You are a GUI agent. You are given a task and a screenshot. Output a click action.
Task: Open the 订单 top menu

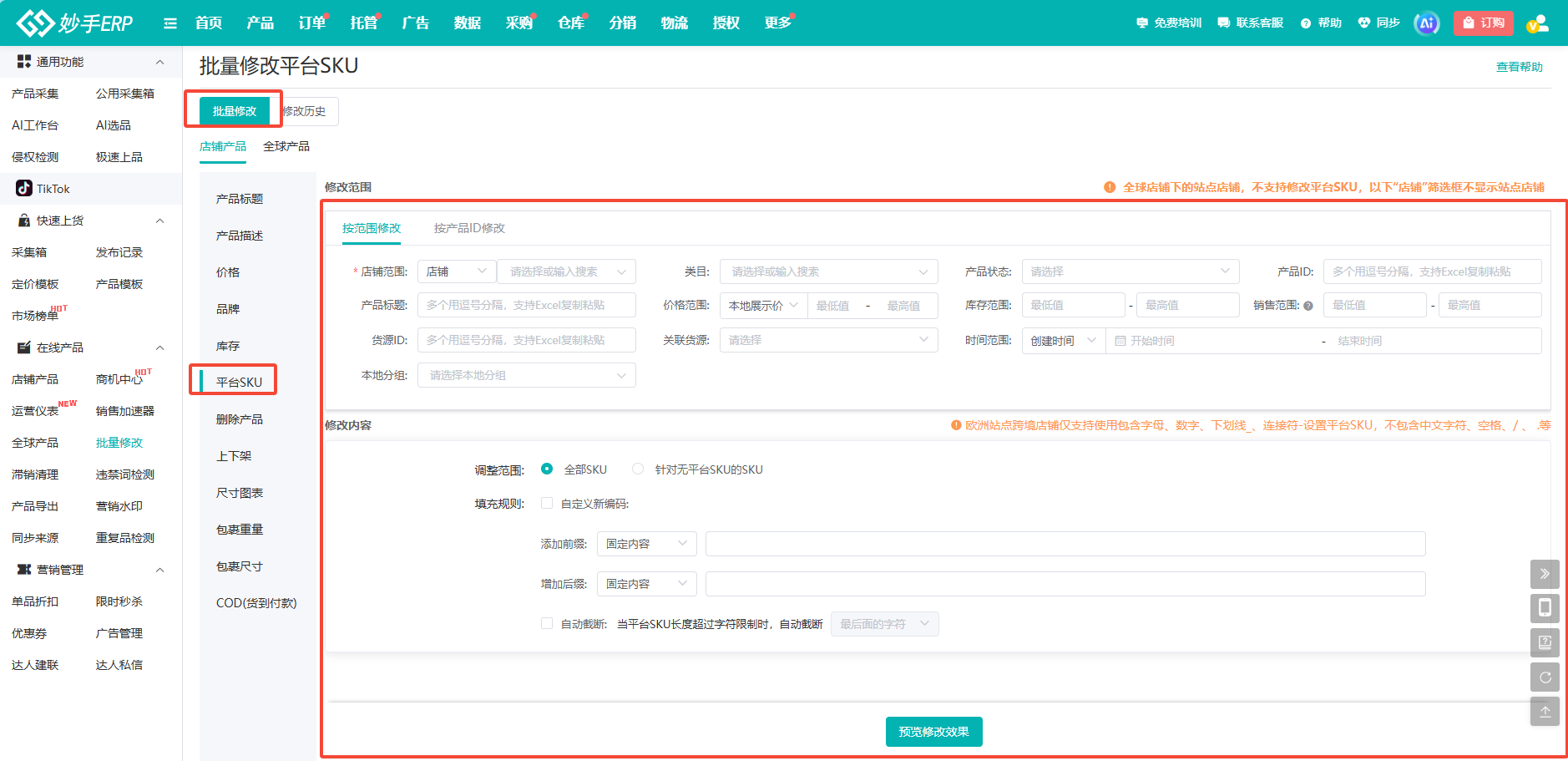[312, 23]
